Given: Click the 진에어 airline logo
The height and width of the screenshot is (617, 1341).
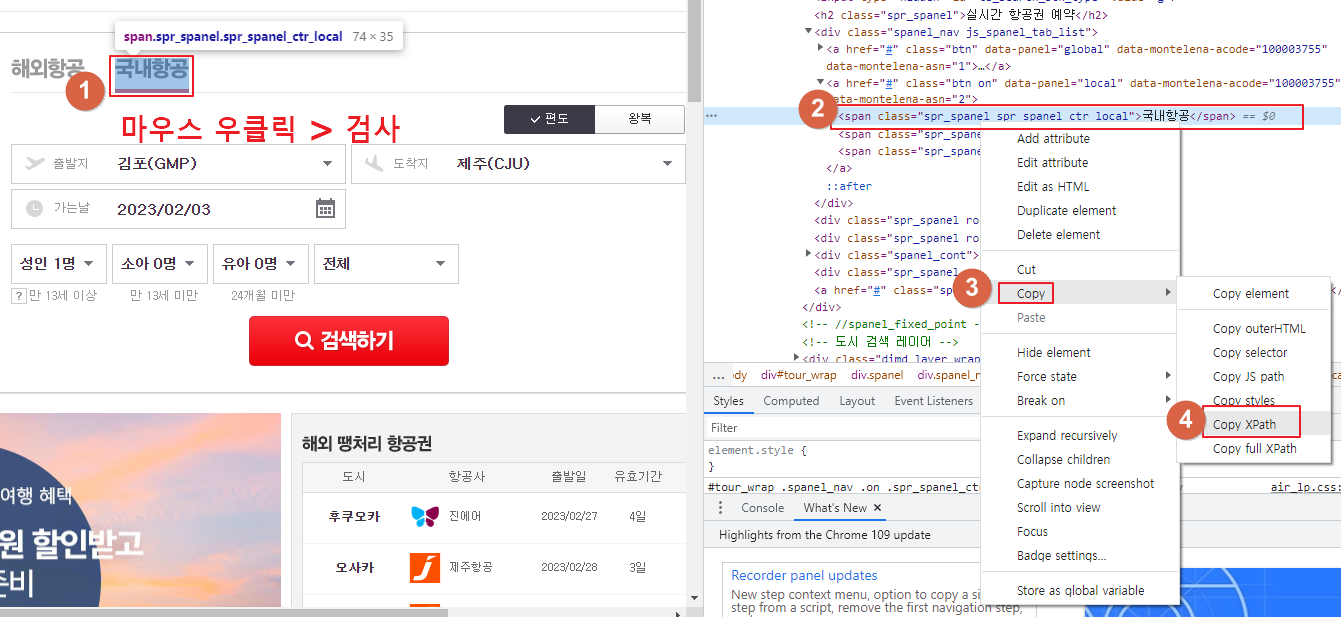Looking at the screenshot, I should (x=425, y=516).
